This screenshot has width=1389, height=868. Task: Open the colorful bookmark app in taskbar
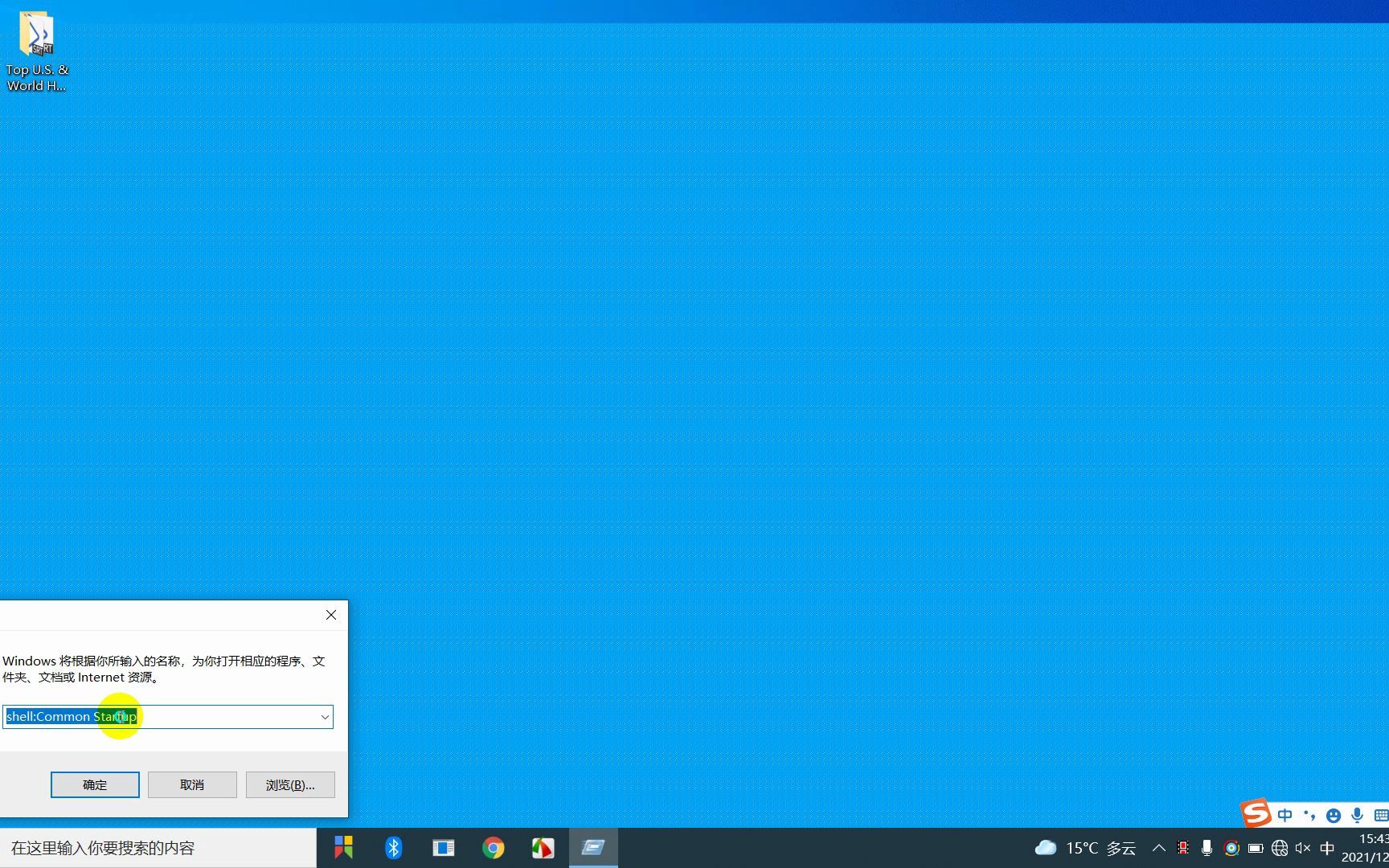click(x=344, y=848)
